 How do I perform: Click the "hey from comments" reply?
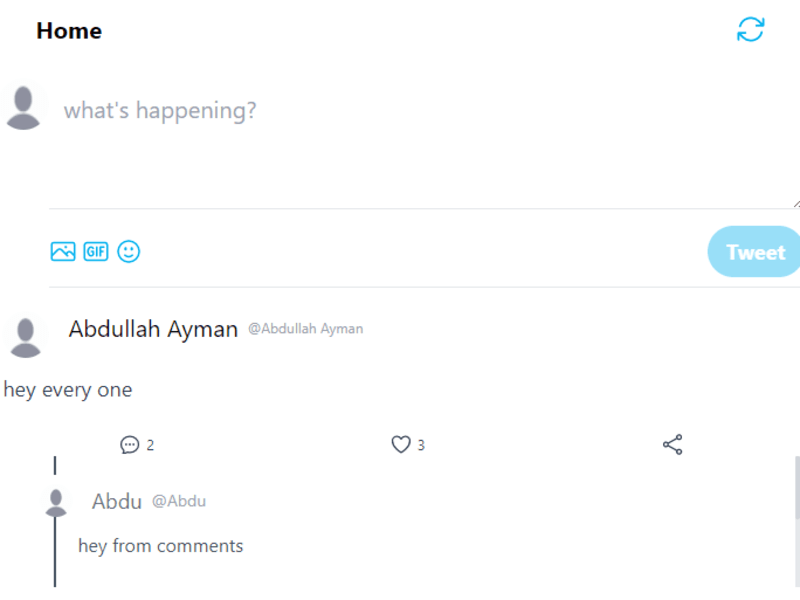161,546
